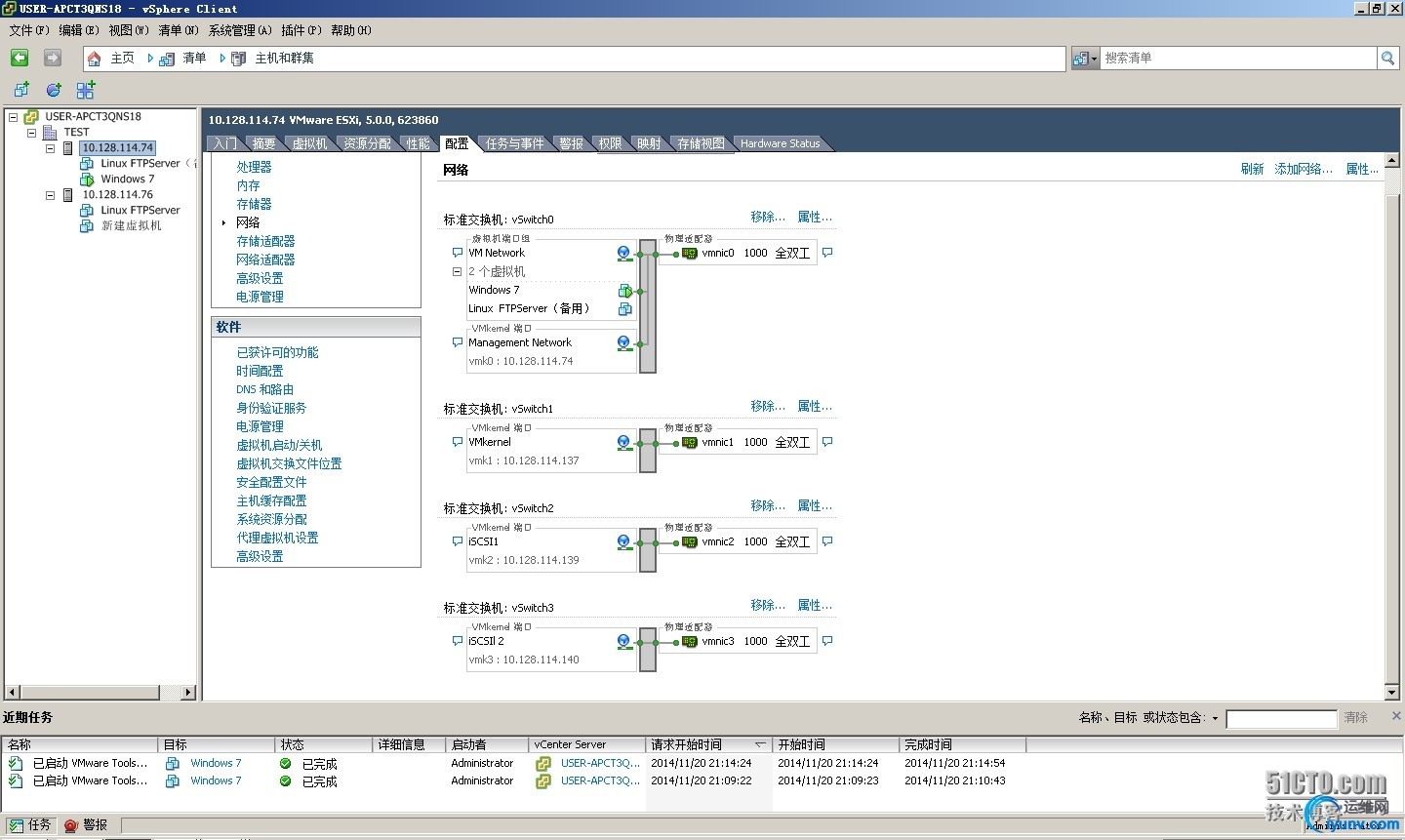The image size is (1405, 840).
Task: Click the inventory icon beside 清单
Action: (167, 59)
